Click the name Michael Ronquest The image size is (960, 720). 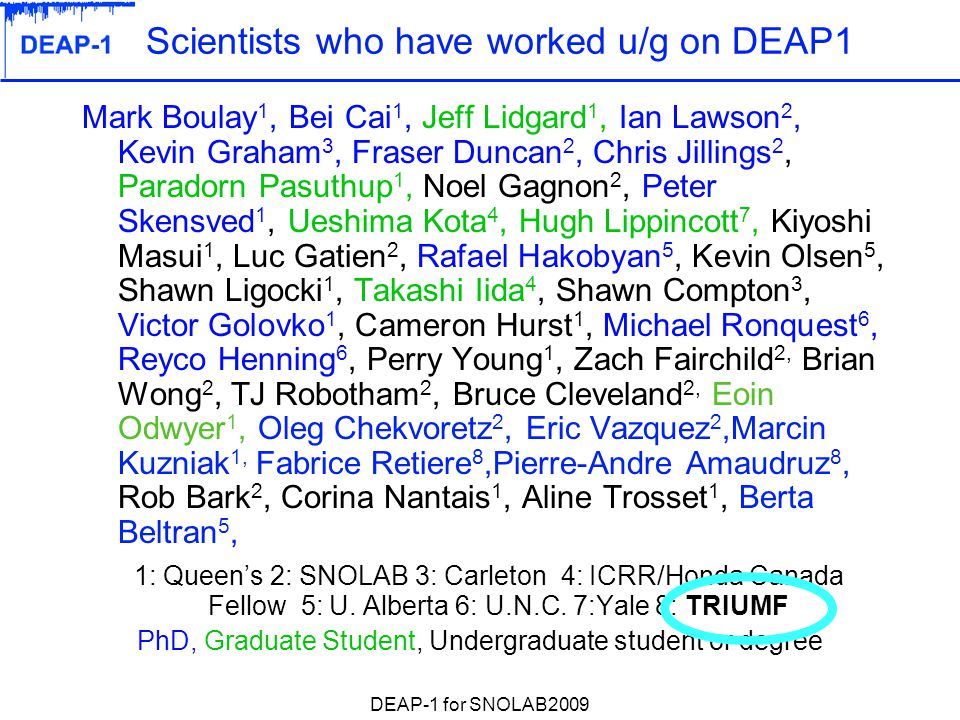pos(731,325)
